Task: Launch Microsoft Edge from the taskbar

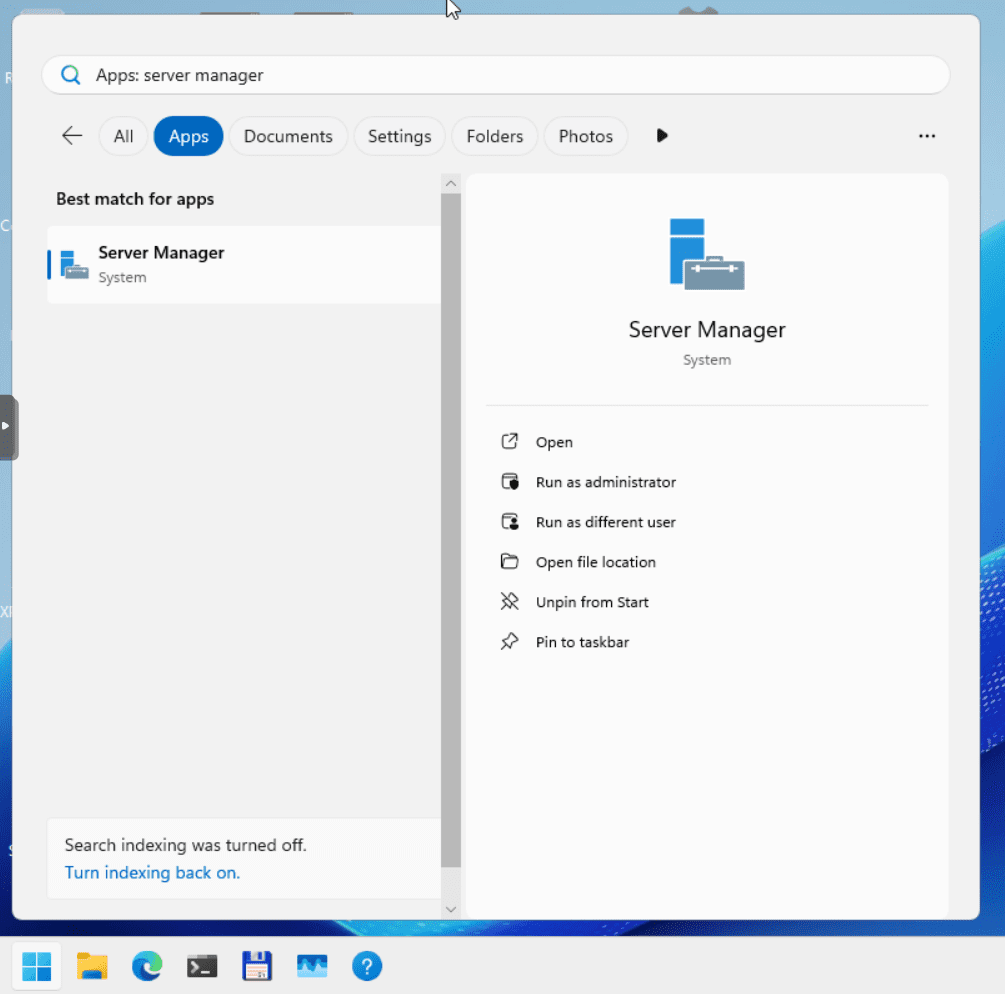Action: click(x=147, y=966)
